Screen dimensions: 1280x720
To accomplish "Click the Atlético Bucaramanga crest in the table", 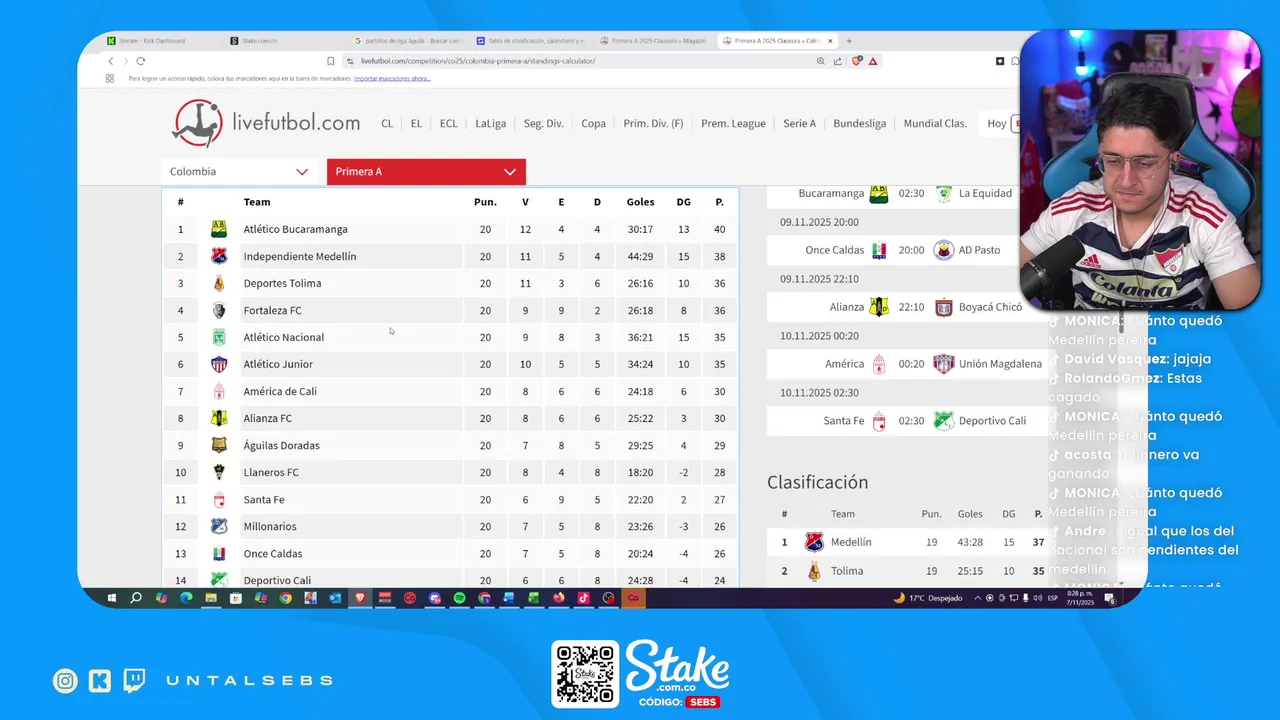I will click(219, 229).
